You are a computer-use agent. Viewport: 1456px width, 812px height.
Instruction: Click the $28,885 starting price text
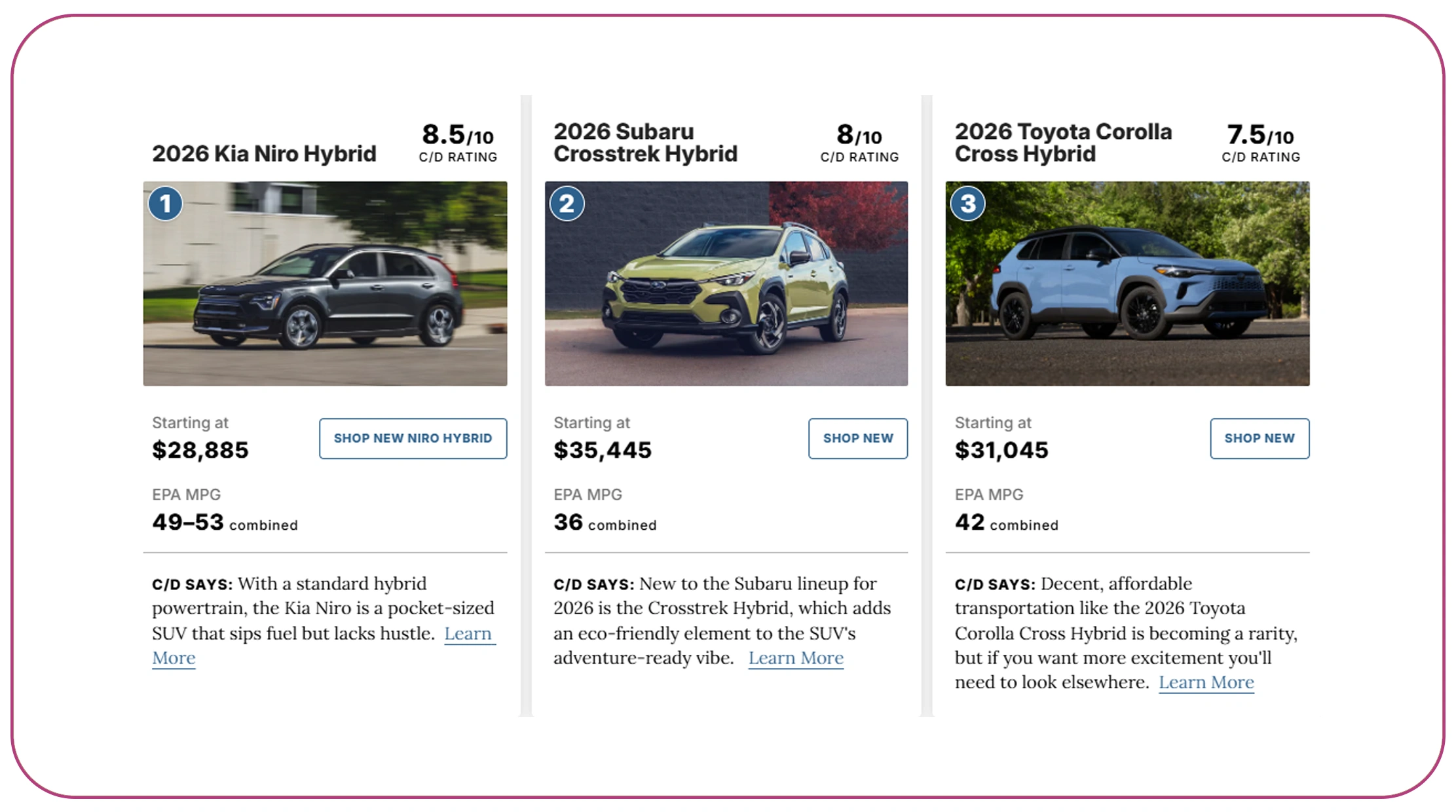[200, 450]
